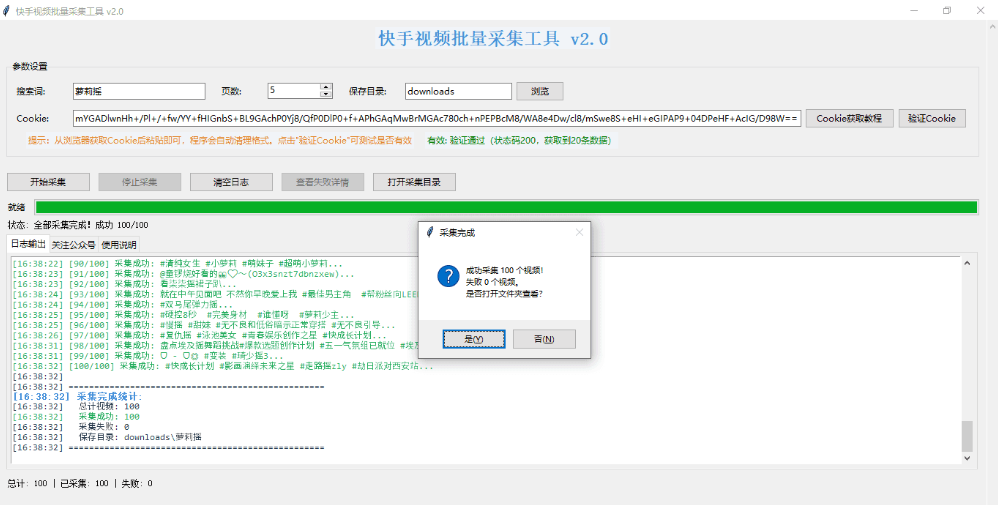Click the log line '采集成功: 100'
This screenshot has height=505, width=998.
click(76, 416)
